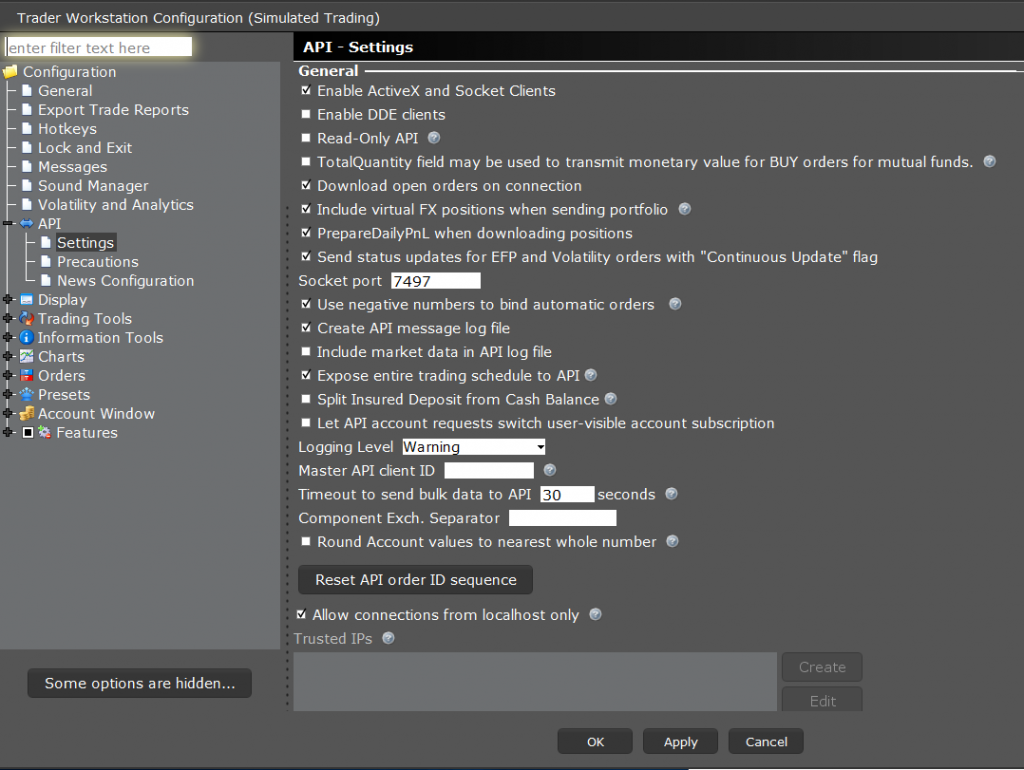The width and height of the screenshot is (1024, 770).
Task: Click the Configuration folder icon
Action: 10,71
